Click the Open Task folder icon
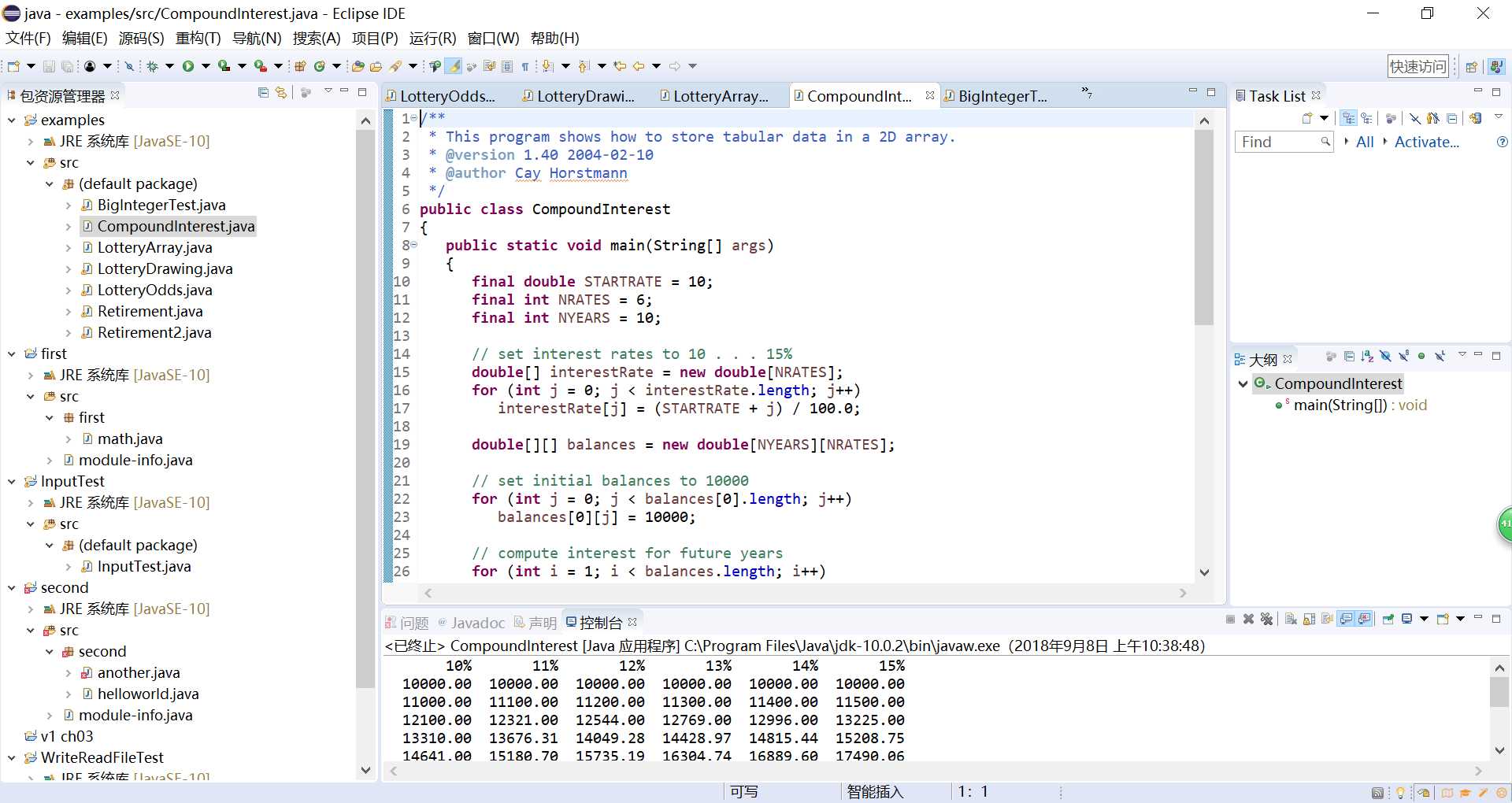1512x803 pixels. [x=376, y=66]
